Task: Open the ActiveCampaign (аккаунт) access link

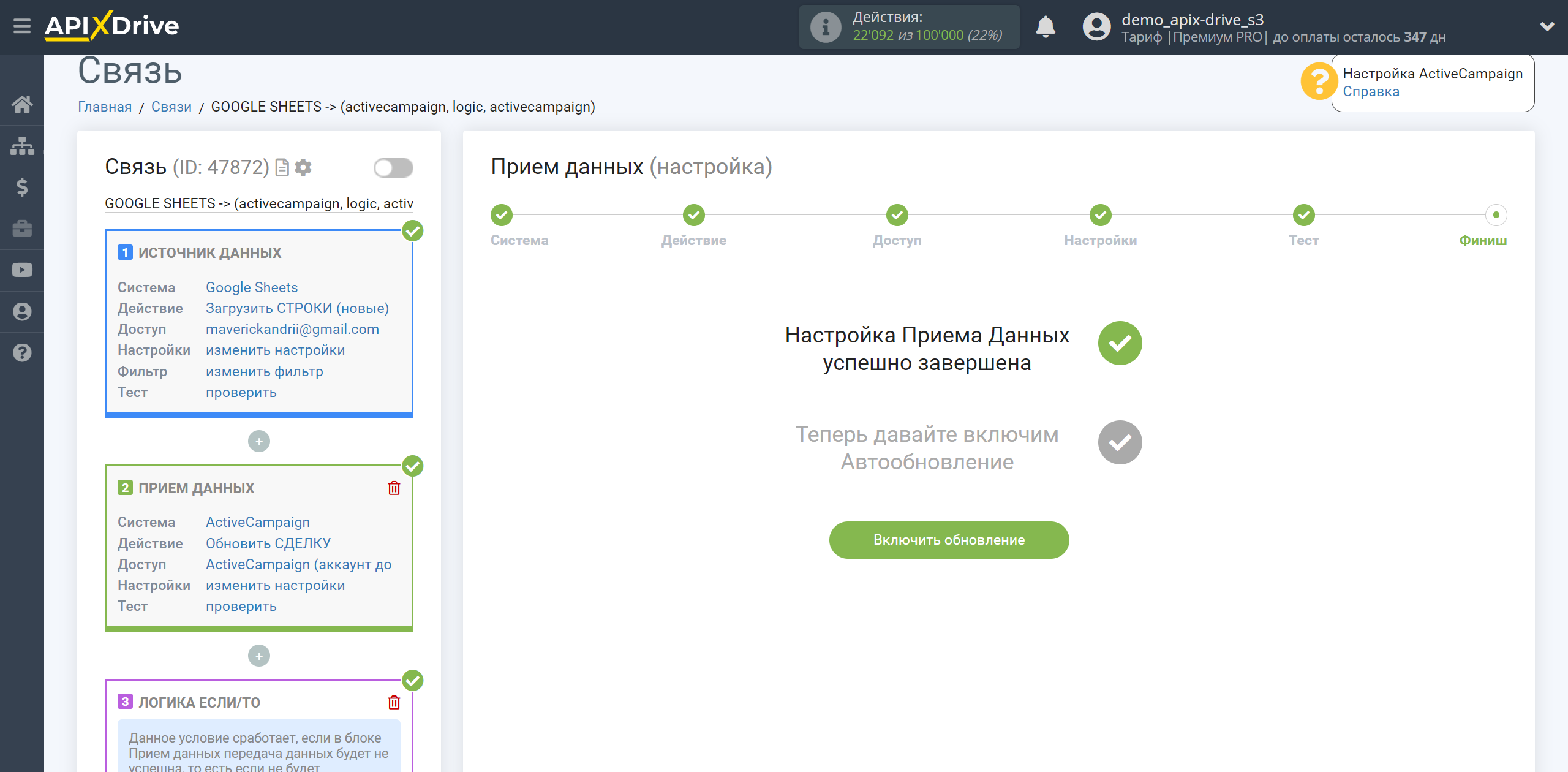Action: (x=299, y=564)
